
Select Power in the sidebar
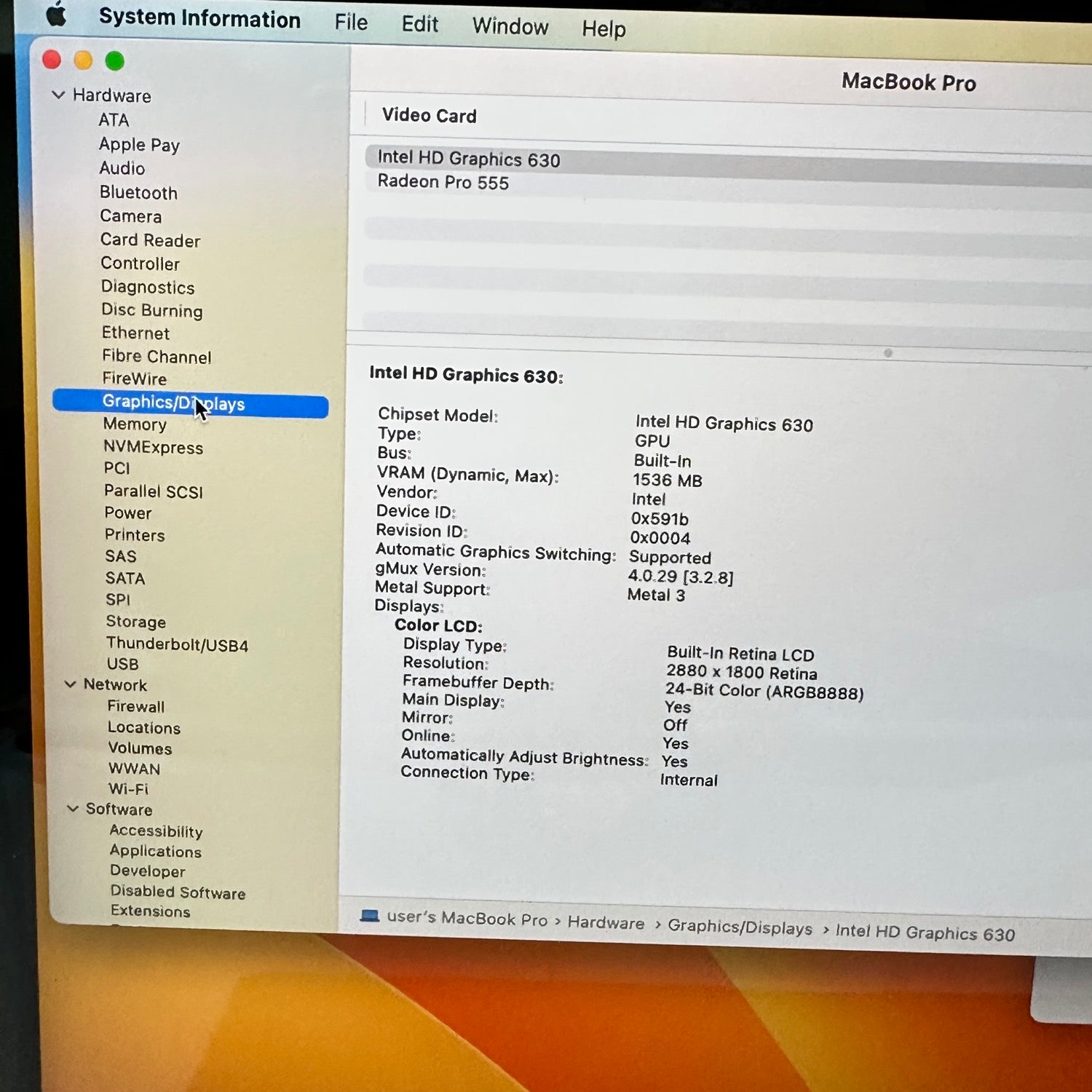click(x=128, y=513)
